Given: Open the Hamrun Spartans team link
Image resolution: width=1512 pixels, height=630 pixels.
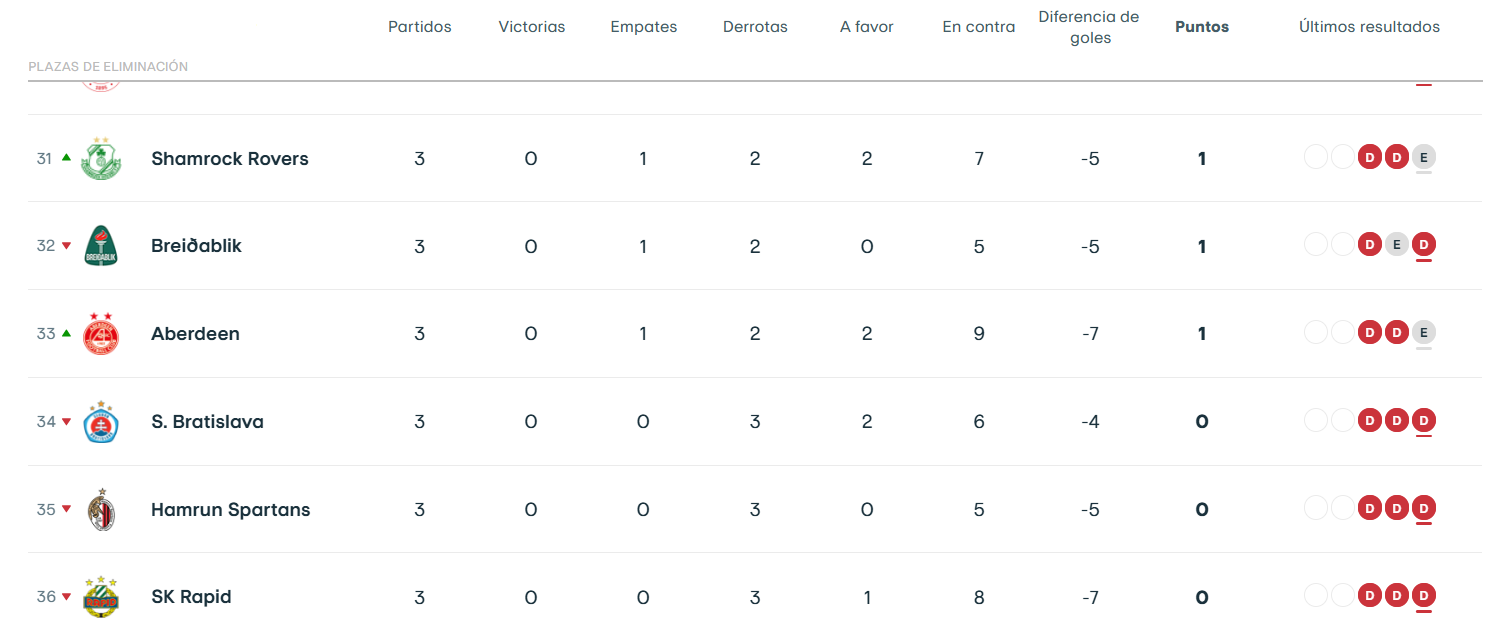Looking at the screenshot, I should point(230,510).
